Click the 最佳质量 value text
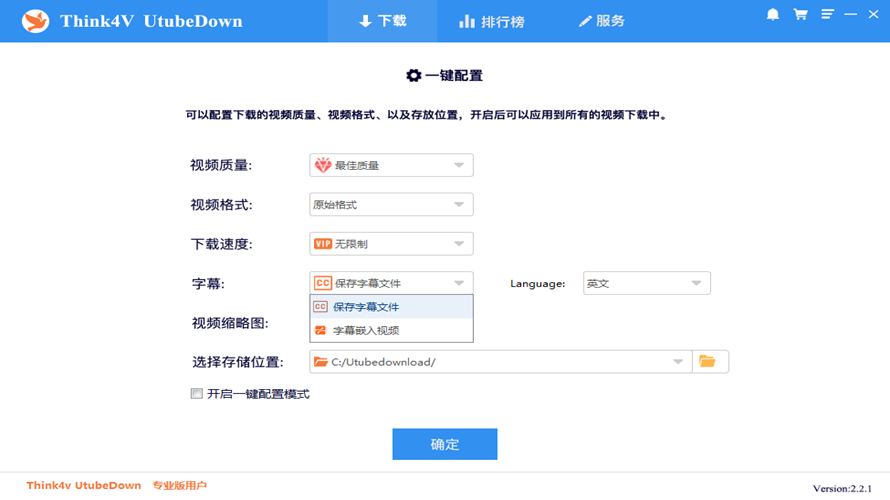 356,166
